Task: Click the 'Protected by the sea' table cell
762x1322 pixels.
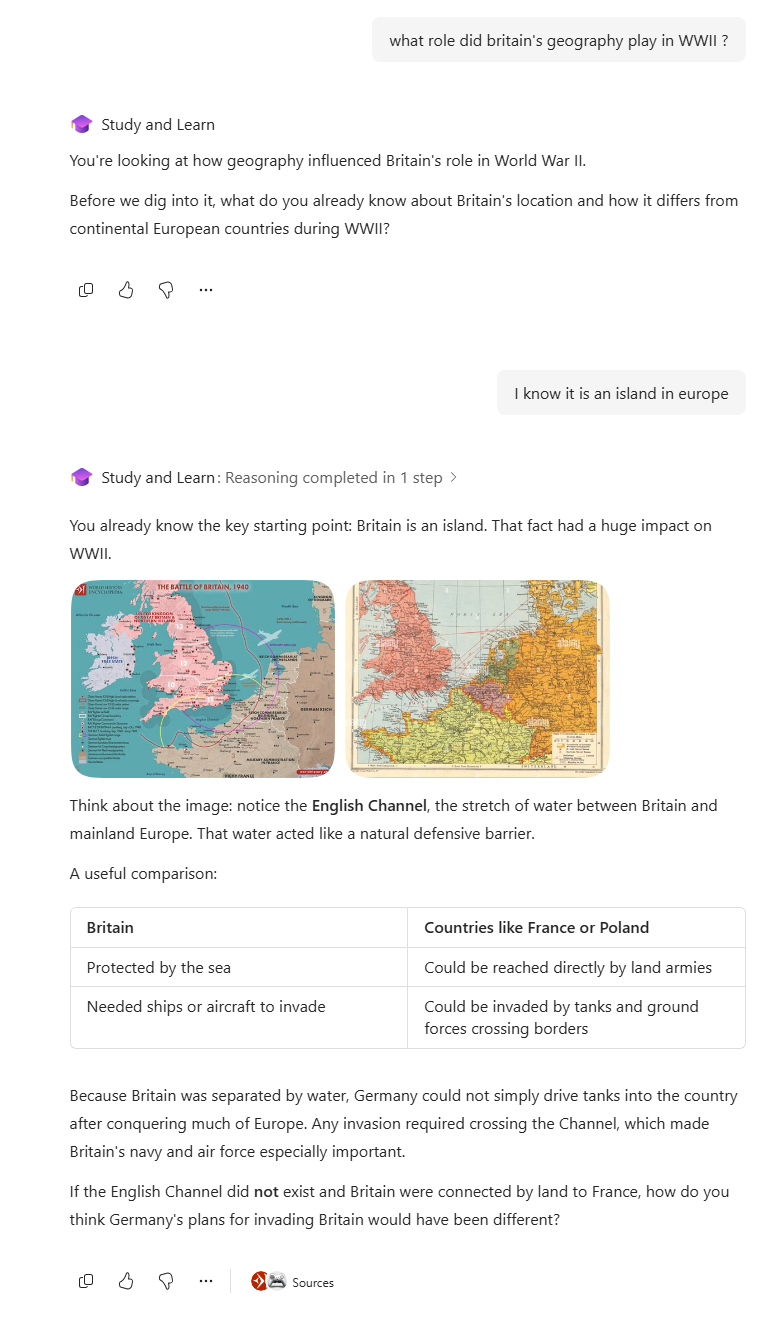Action: 239,967
